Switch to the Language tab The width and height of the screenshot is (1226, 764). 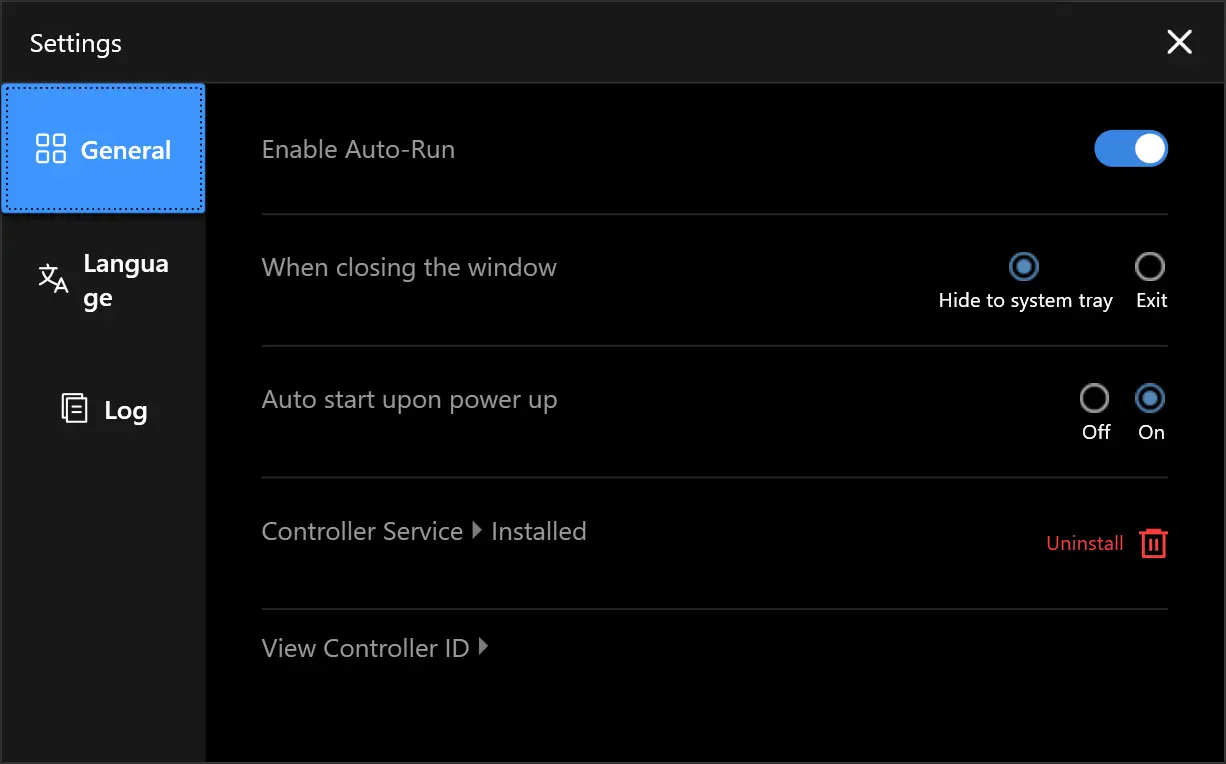[103, 280]
